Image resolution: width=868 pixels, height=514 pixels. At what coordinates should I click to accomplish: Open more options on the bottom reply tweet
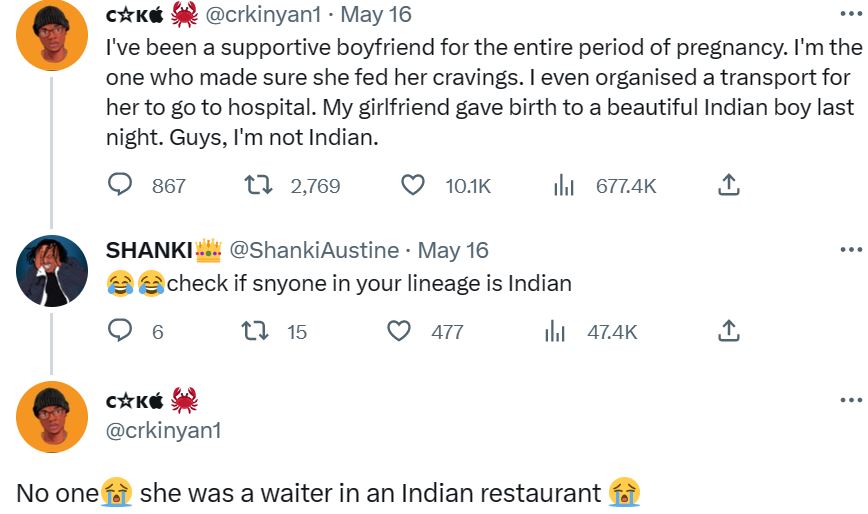point(850,400)
